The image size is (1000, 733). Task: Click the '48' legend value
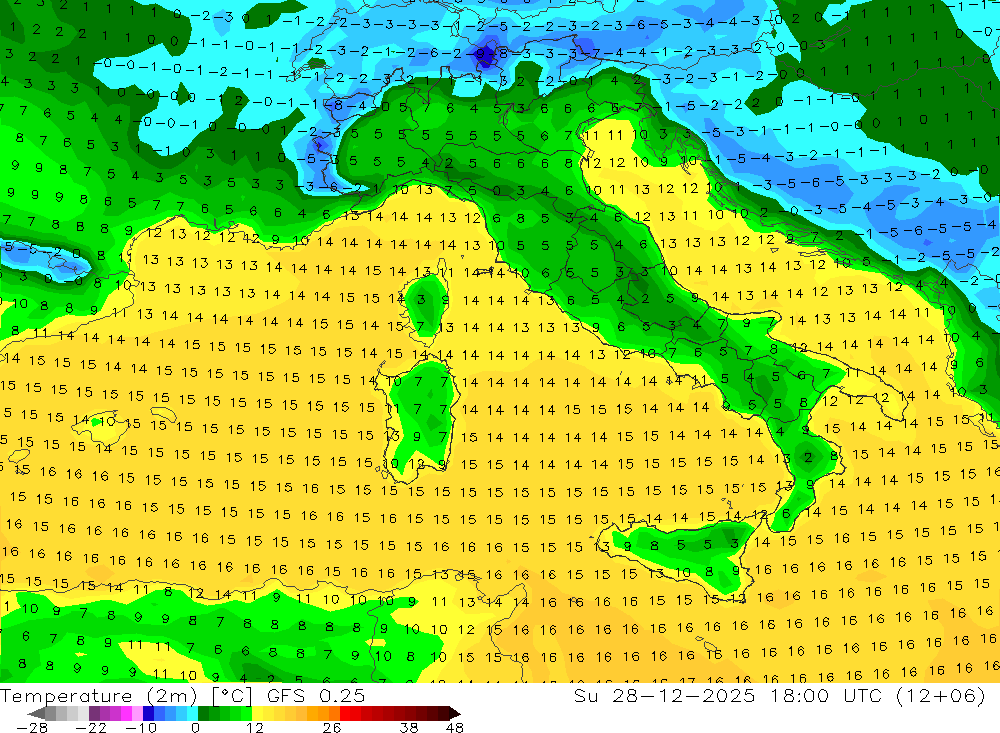[x=455, y=728]
